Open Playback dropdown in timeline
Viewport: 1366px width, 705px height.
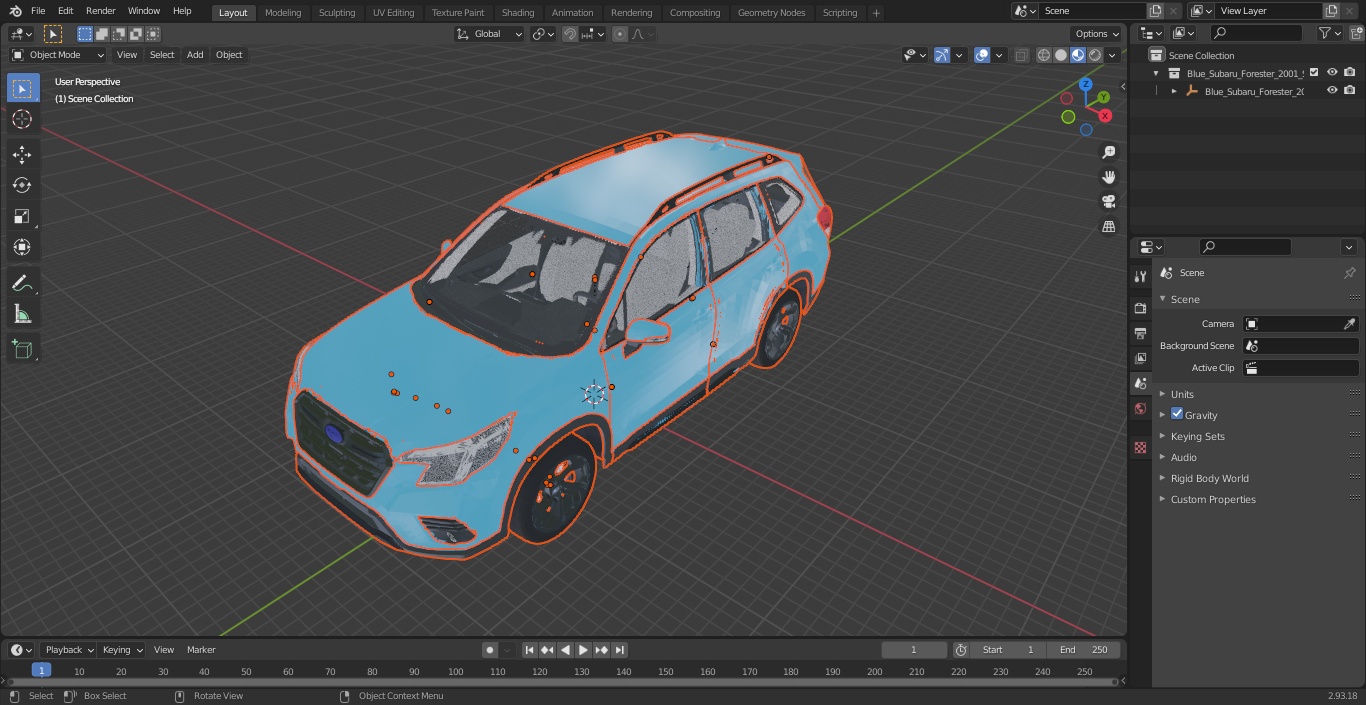coord(69,650)
